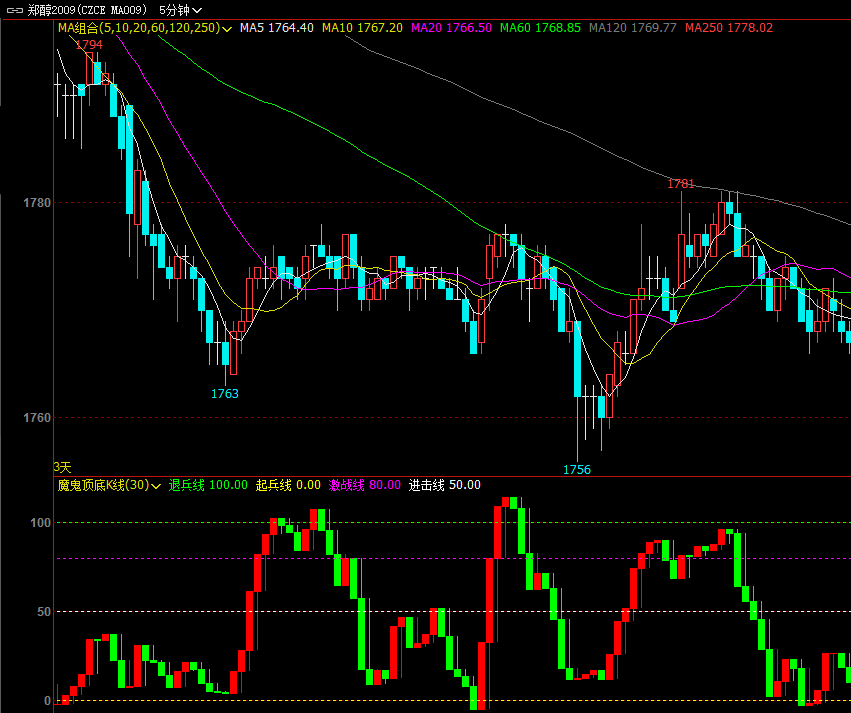Viewport: 851px width, 713px height.
Task: Click the MA250 1778.02 value label
Action: 729,28
